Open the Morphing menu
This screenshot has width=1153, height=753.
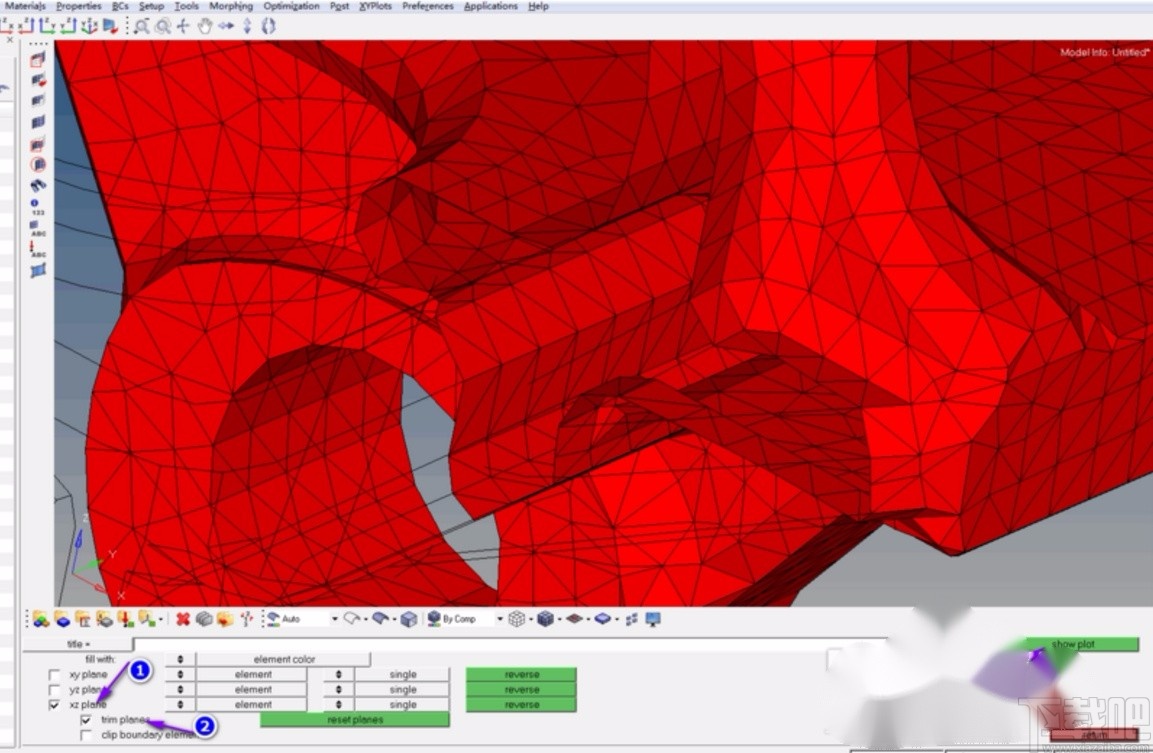click(230, 6)
